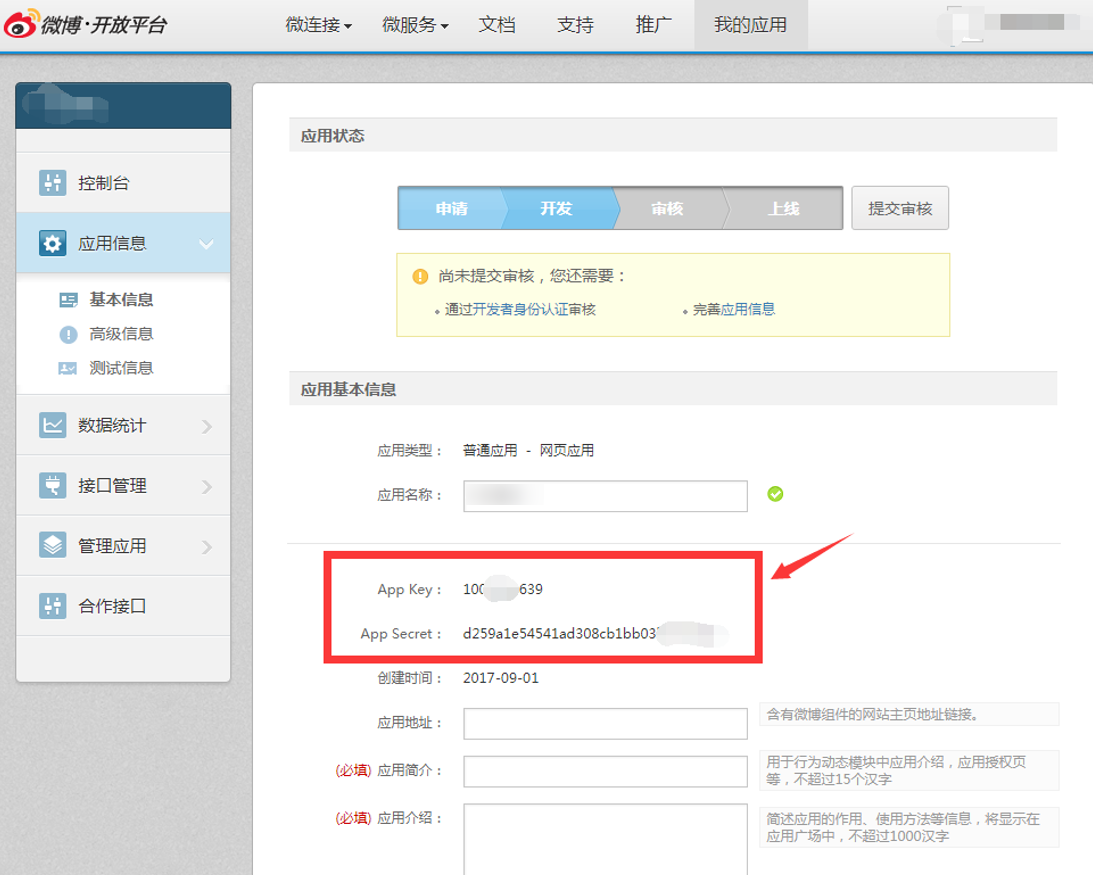Click the 应用信息 gear icon
The height and width of the screenshot is (875, 1093).
pyautogui.click(x=52, y=243)
